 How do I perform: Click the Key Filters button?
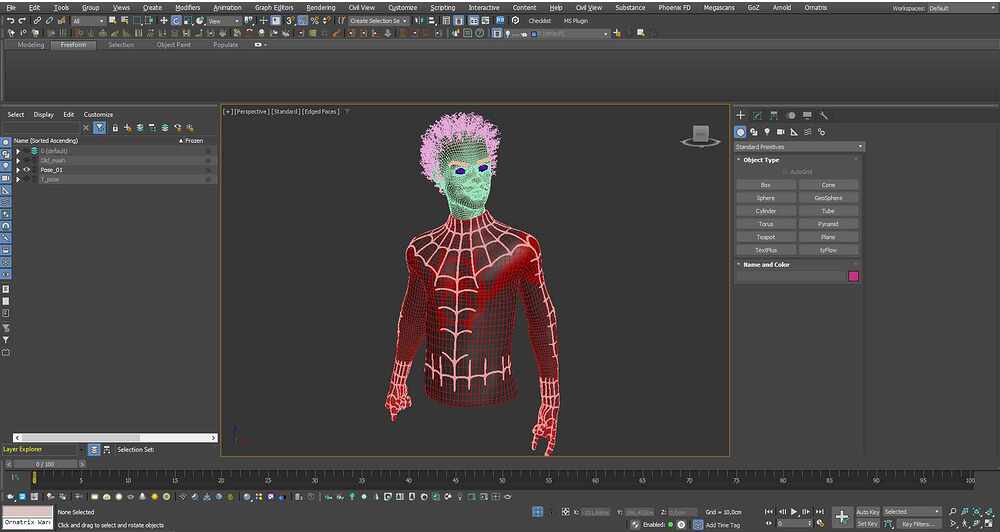click(918, 524)
